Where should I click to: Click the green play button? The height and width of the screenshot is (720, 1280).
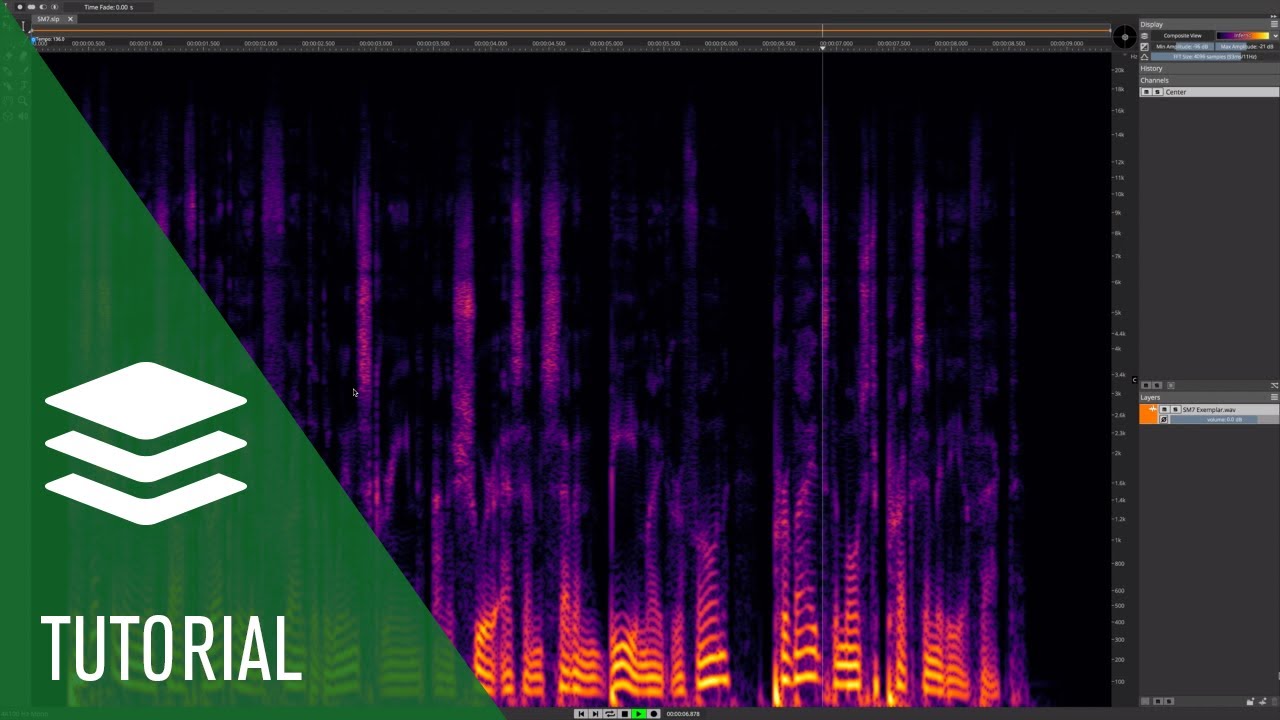pyautogui.click(x=639, y=714)
